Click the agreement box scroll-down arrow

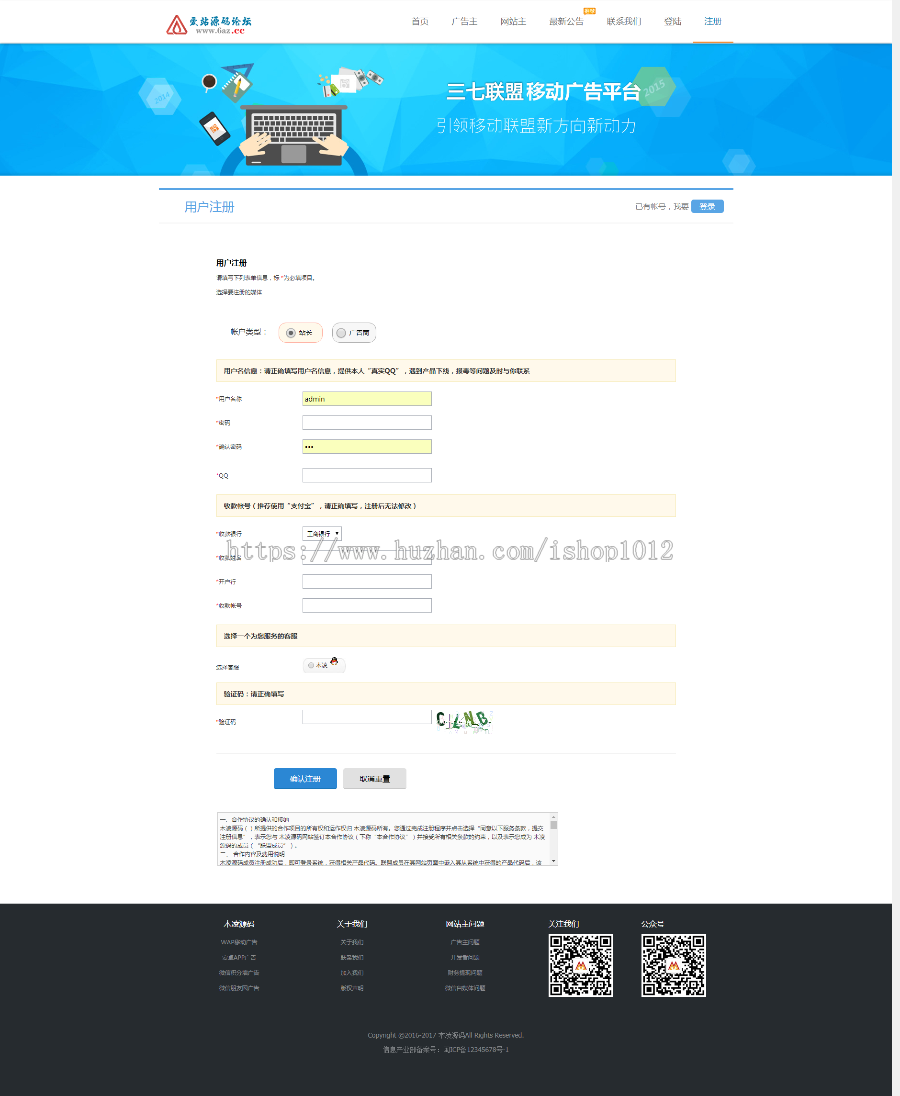tap(553, 861)
